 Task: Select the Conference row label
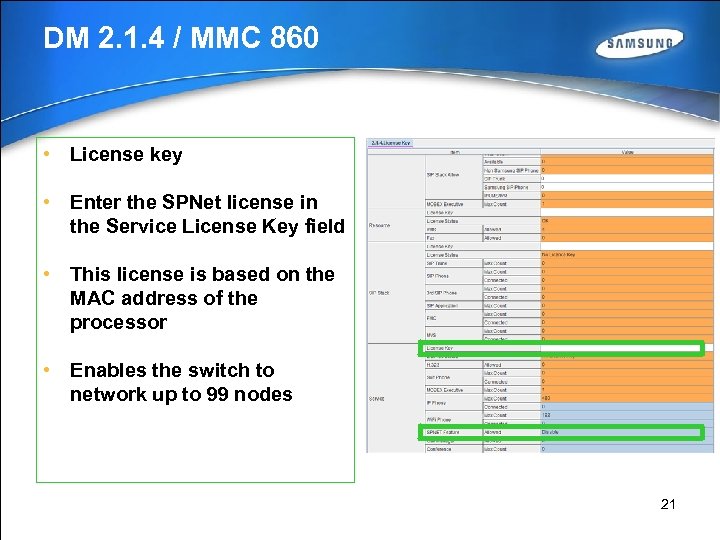tap(454, 449)
